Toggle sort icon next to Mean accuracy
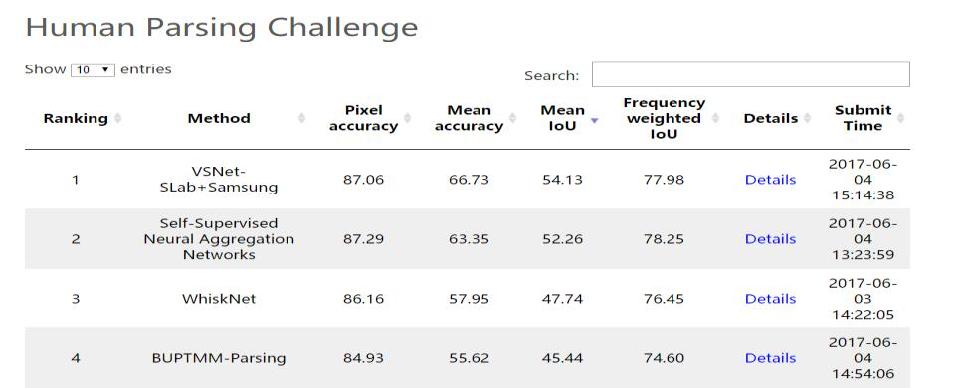 point(512,118)
